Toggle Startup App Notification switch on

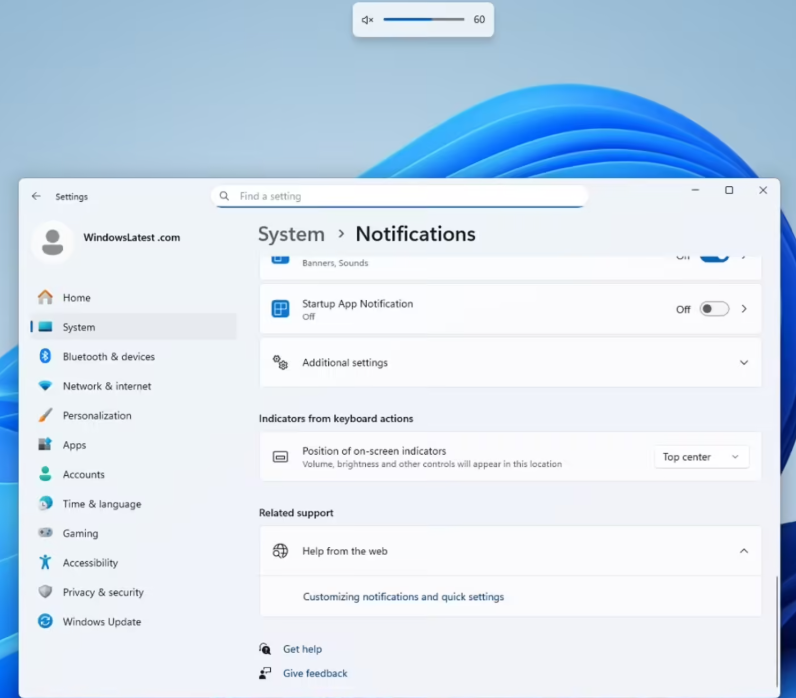[x=714, y=309]
